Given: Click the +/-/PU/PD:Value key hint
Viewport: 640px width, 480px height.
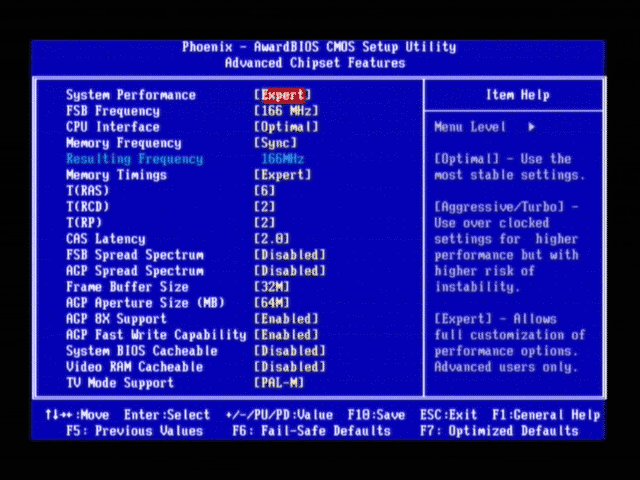Looking at the screenshot, I should click(x=279, y=415).
